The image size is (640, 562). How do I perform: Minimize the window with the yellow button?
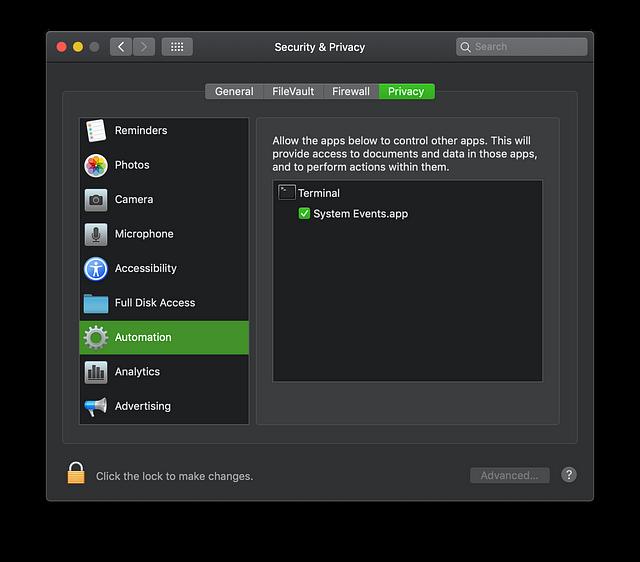tap(78, 47)
